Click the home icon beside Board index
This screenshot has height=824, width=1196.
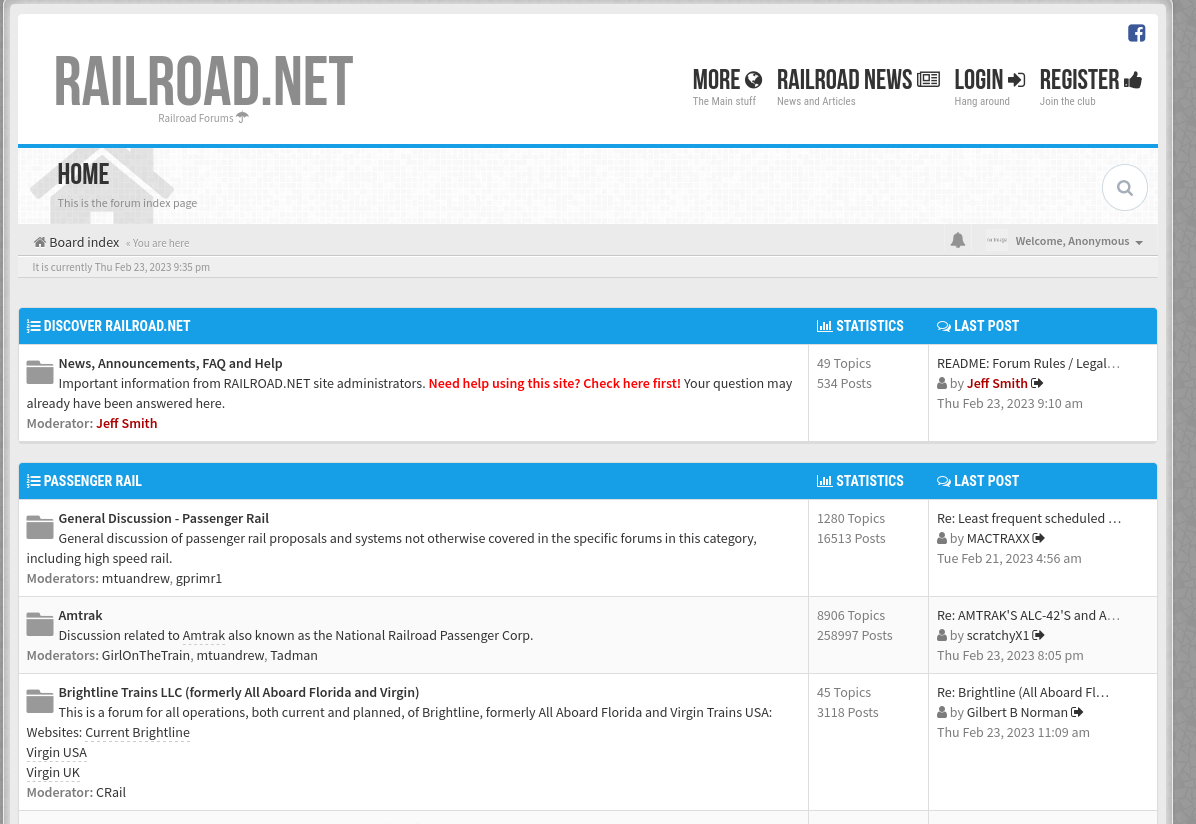[40, 242]
